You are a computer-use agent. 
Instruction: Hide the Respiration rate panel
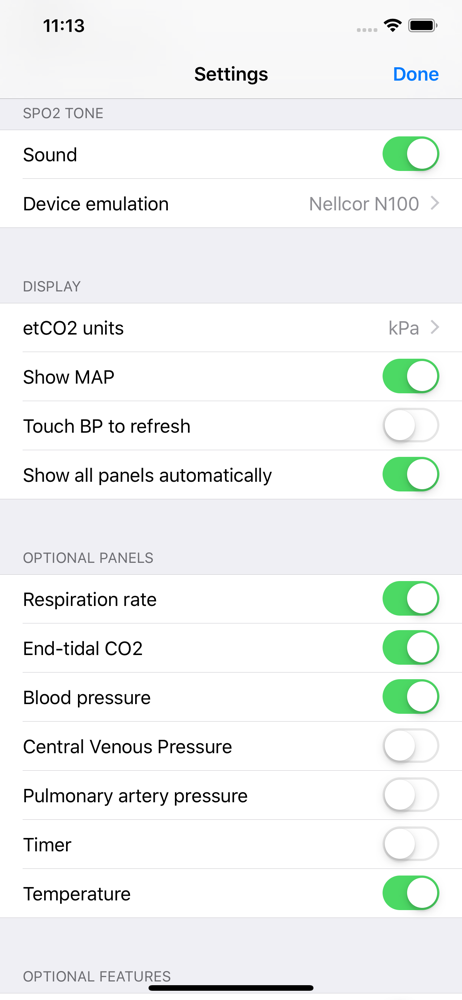(411, 599)
